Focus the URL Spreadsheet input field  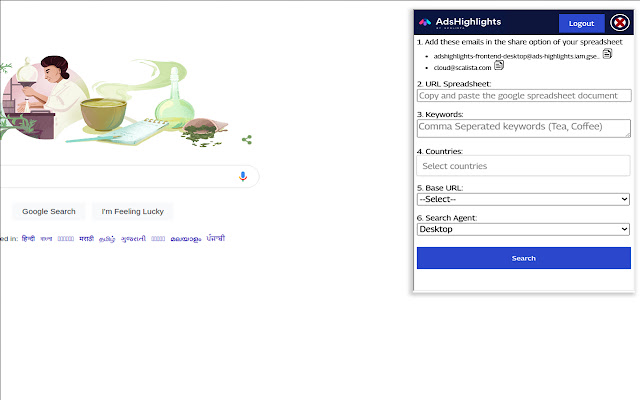click(524, 96)
